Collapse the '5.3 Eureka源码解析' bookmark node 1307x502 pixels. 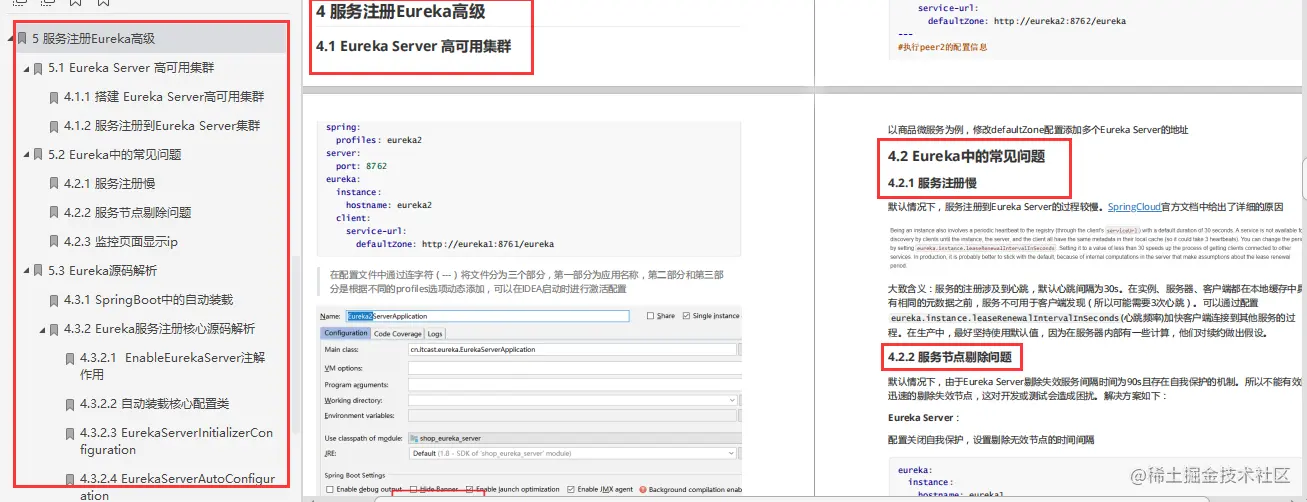pyautogui.click(x=27, y=271)
